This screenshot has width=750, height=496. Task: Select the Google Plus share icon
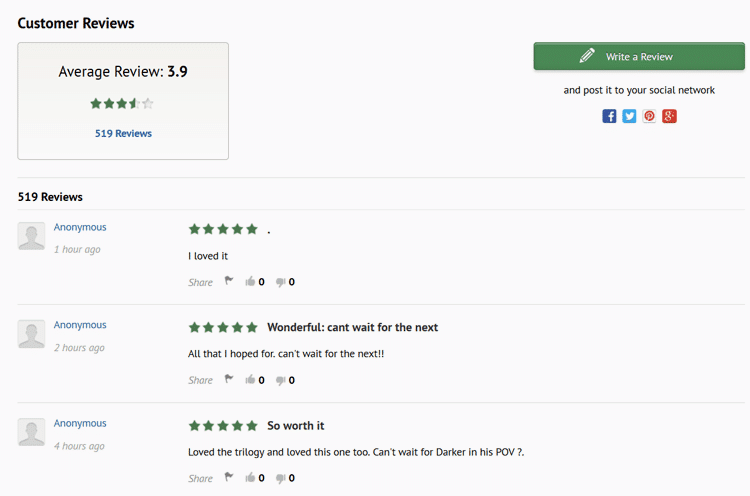tap(669, 116)
